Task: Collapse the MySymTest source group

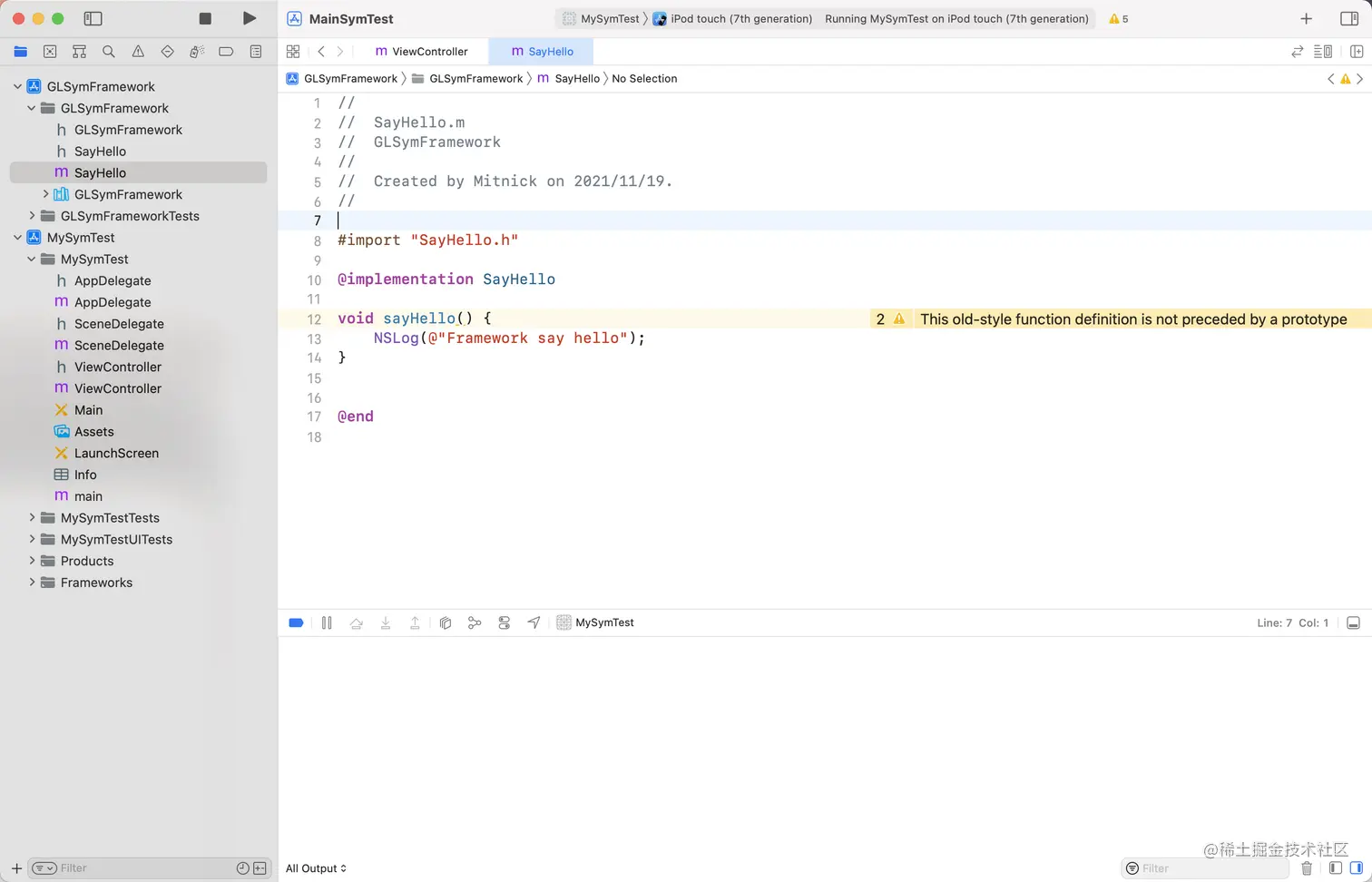Action: [x=32, y=260]
